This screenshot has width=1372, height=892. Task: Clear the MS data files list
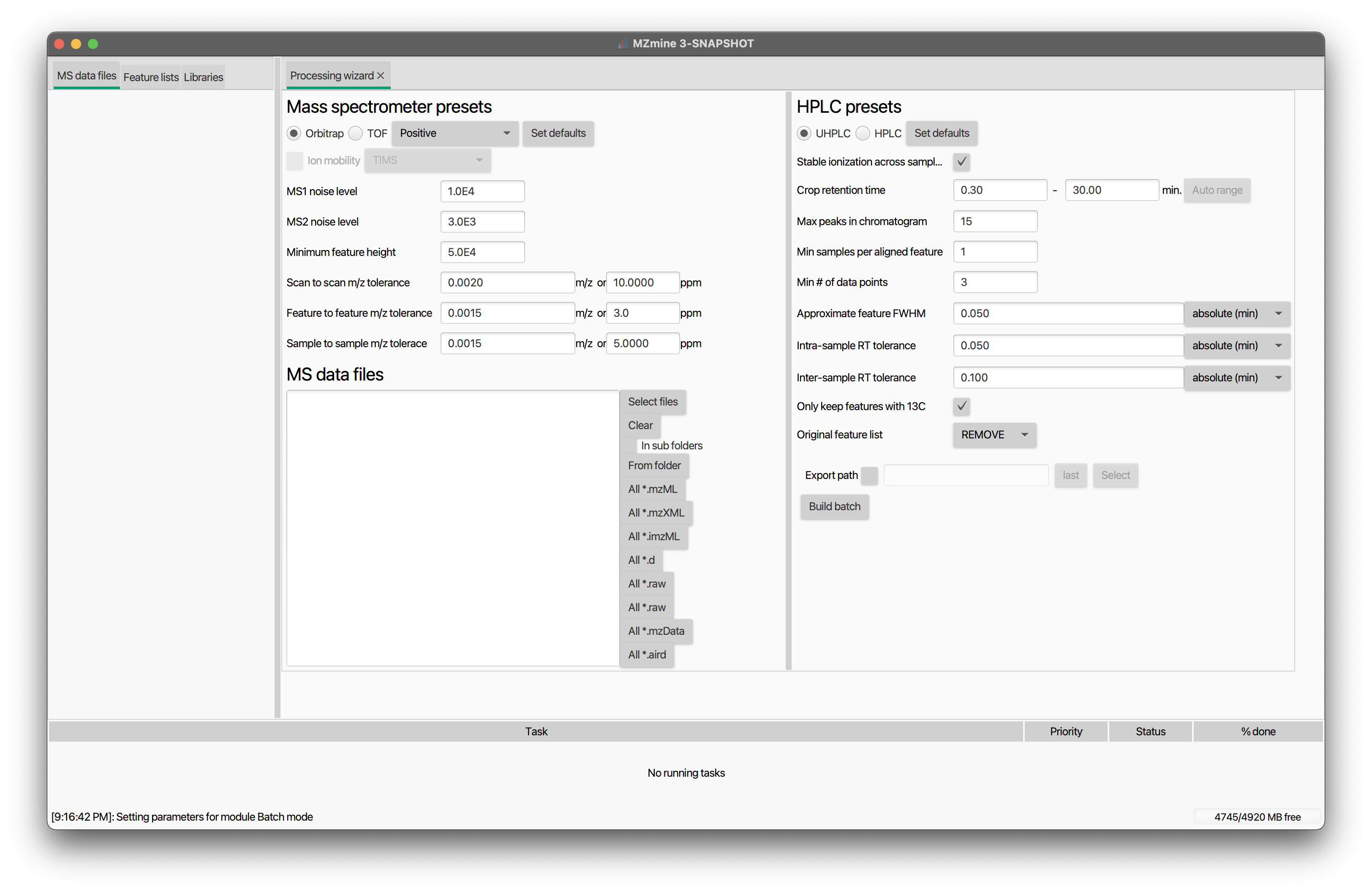[x=640, y=425]
